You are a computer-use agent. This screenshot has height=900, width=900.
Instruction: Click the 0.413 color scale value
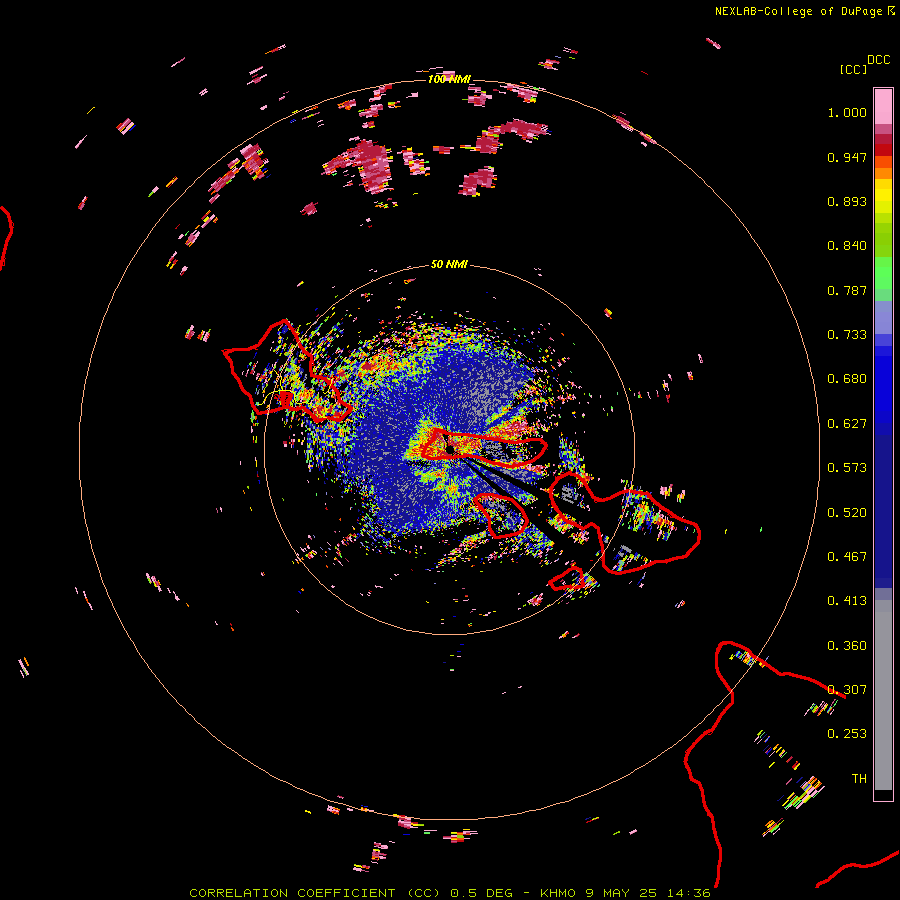click(x=847, y=601)
